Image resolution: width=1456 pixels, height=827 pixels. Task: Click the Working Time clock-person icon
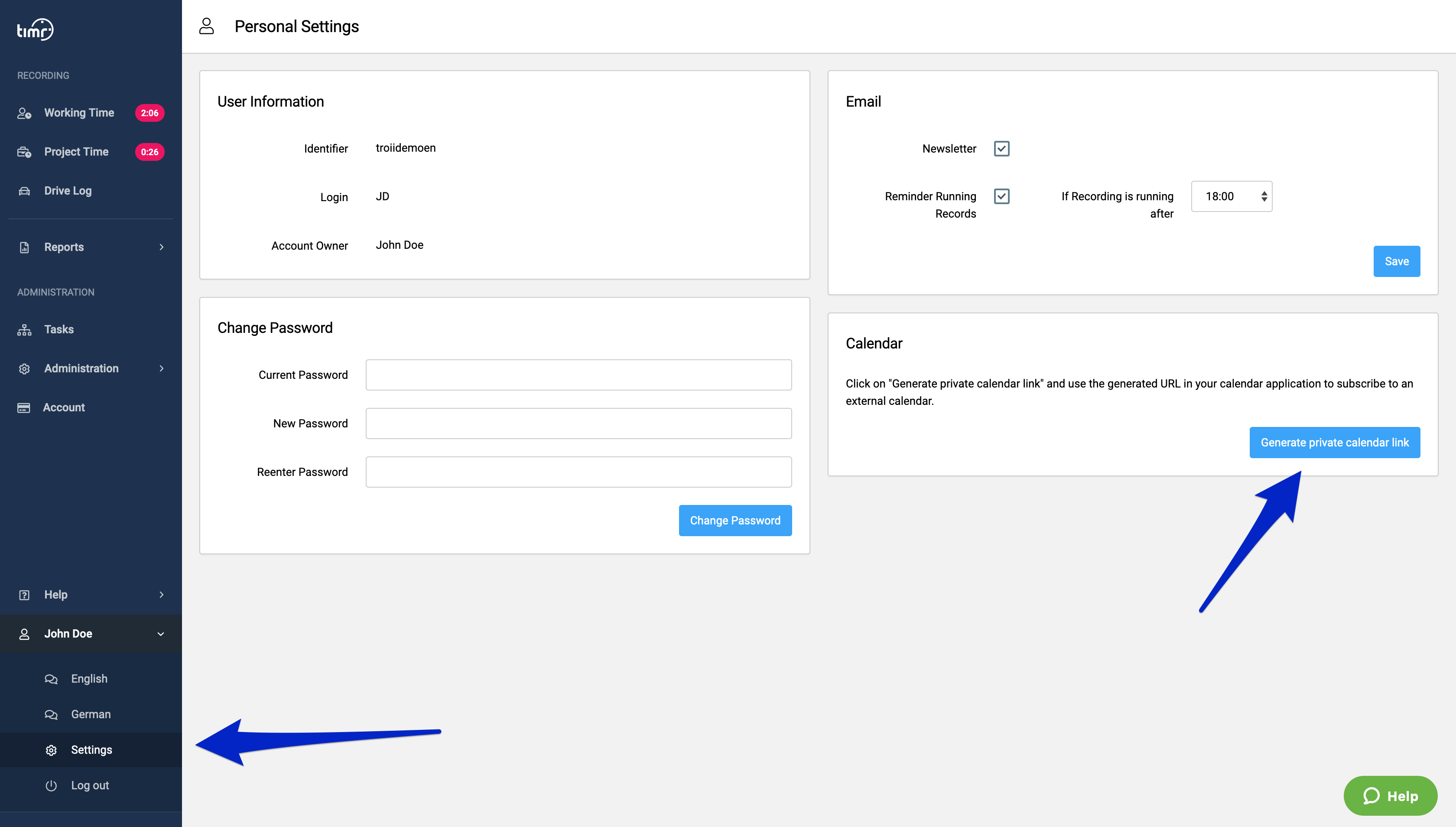pos(24,113)
